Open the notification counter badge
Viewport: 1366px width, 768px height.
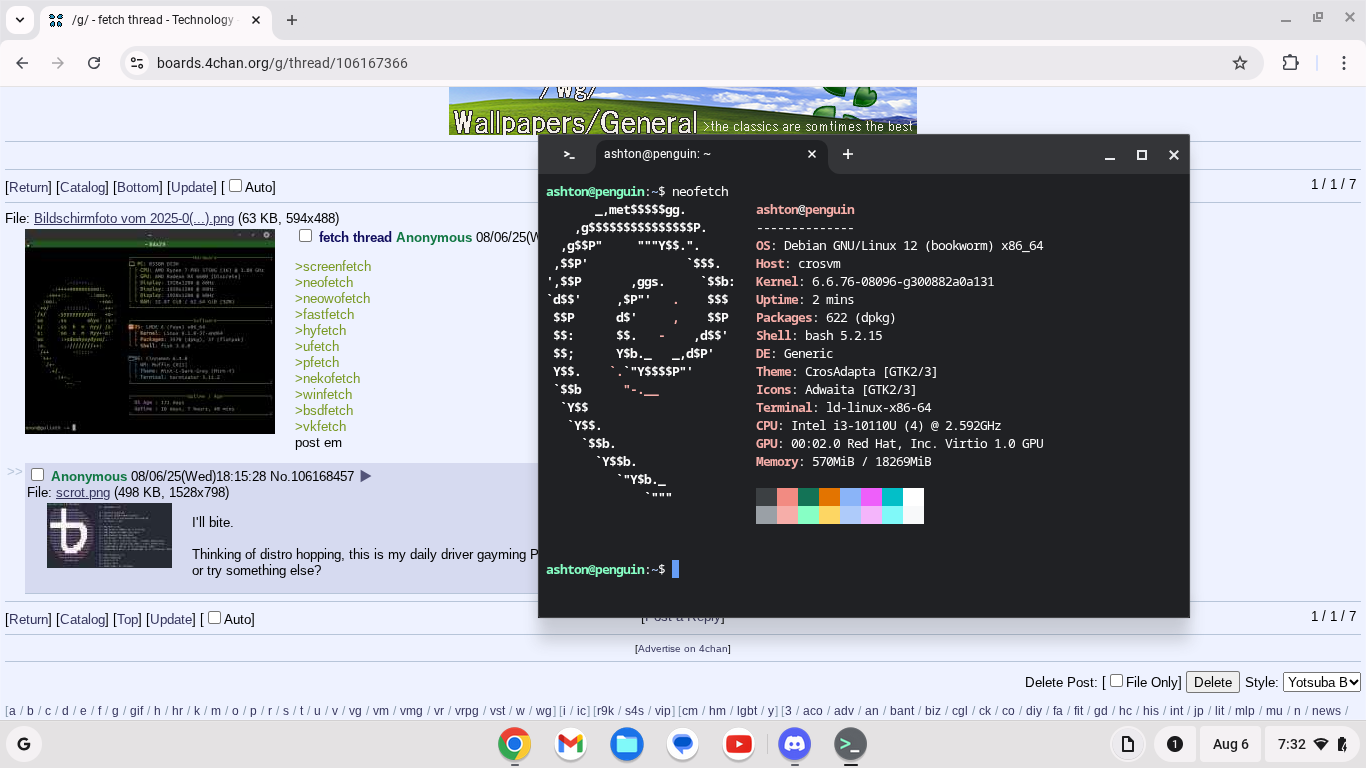tap(1175, 744)
